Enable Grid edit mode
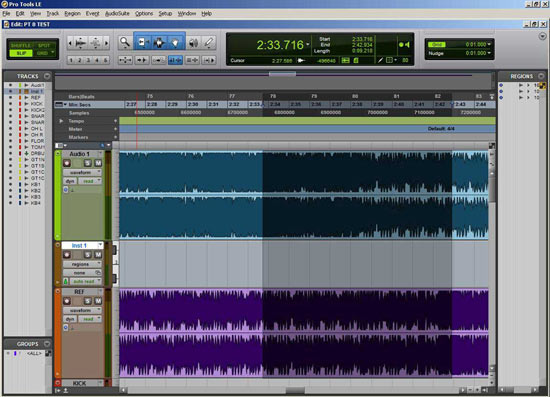Viewport: 550px width, 397px height. [42, 53]
